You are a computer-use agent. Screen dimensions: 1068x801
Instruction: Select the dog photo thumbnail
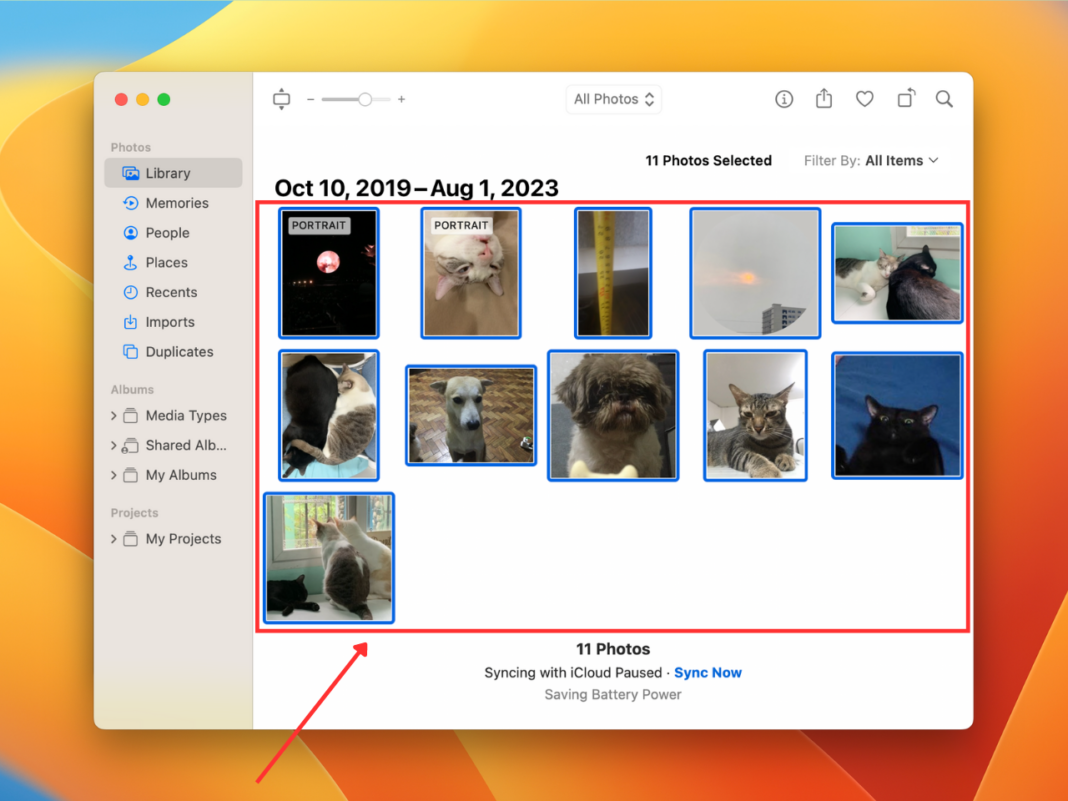[x=470, y=415]
